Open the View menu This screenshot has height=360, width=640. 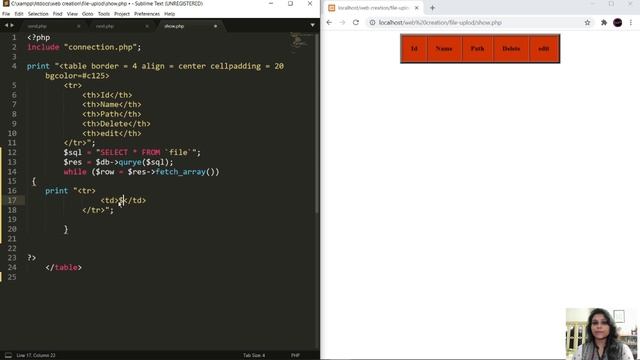[x=72, y=14]
